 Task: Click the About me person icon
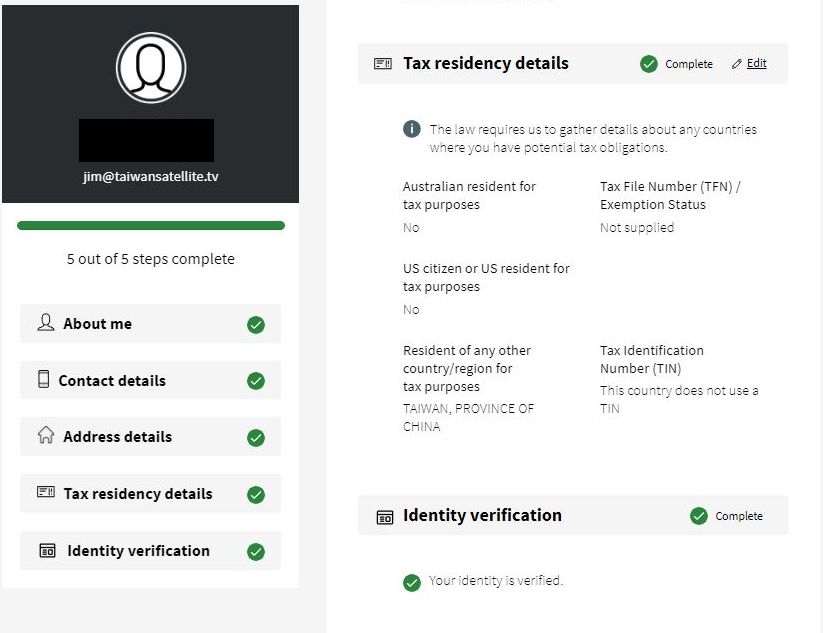coord(45,323)
